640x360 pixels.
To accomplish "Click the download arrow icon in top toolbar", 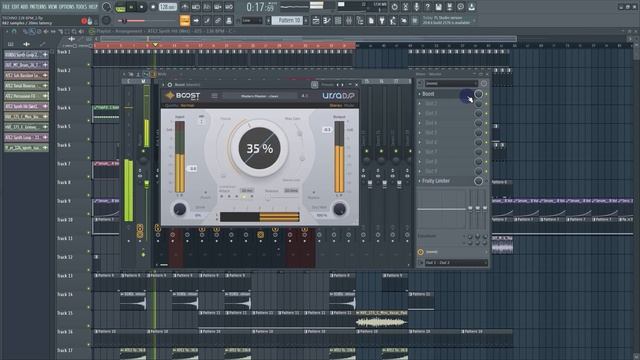I will point(471,7).
